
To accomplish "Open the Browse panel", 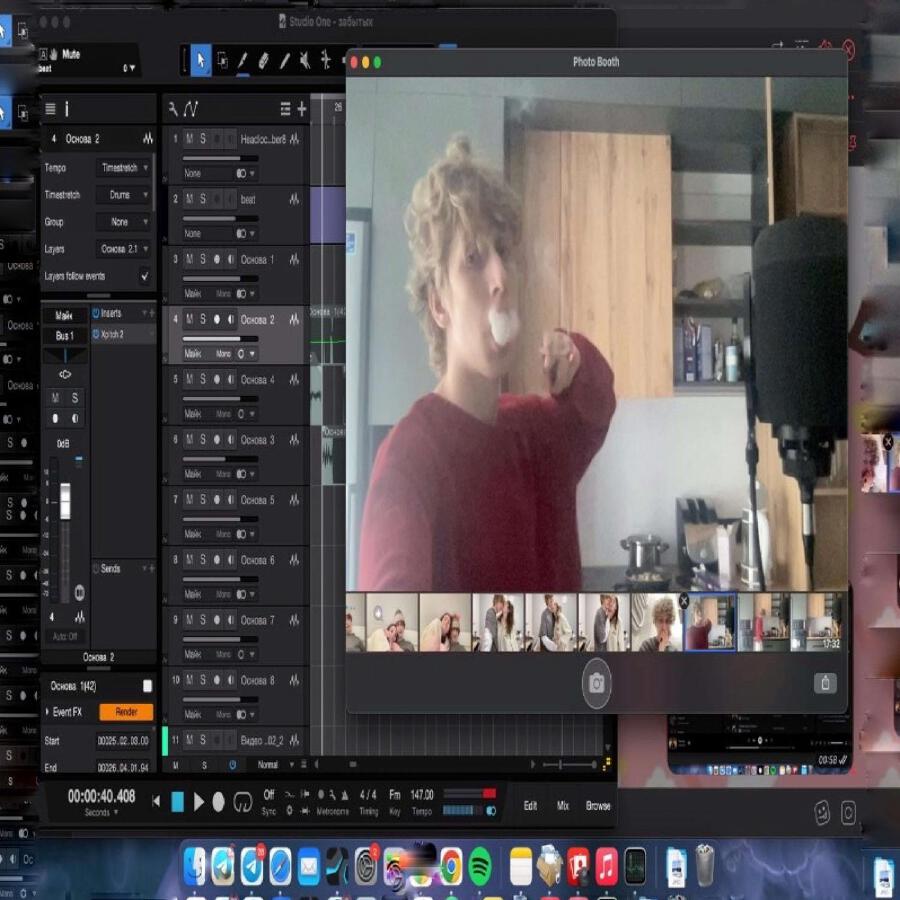I will coord(598,806).
